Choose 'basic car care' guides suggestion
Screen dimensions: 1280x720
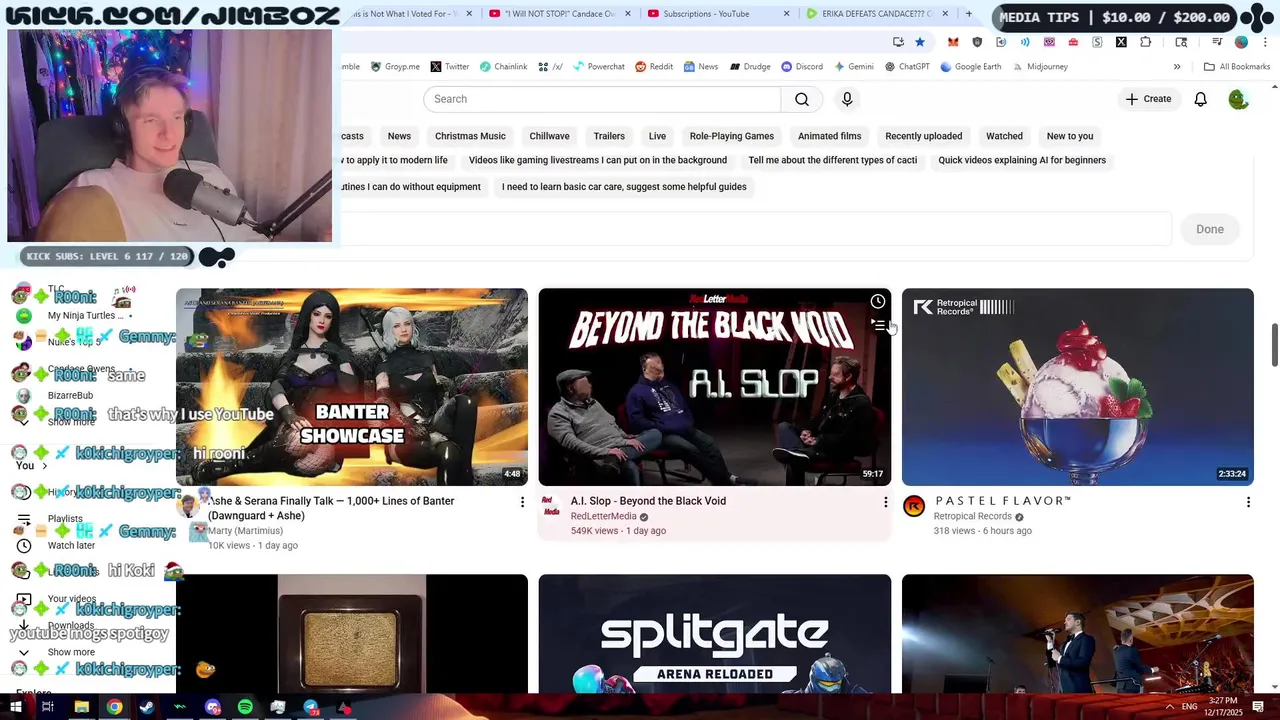tap(624, 187)
